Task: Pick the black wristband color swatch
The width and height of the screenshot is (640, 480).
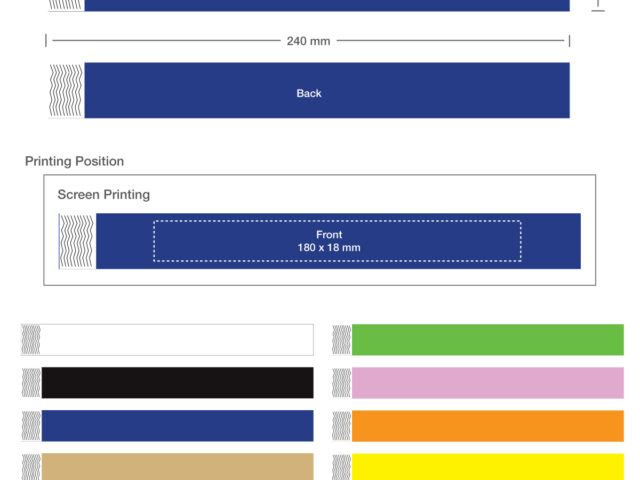Action: click(177, 383)
